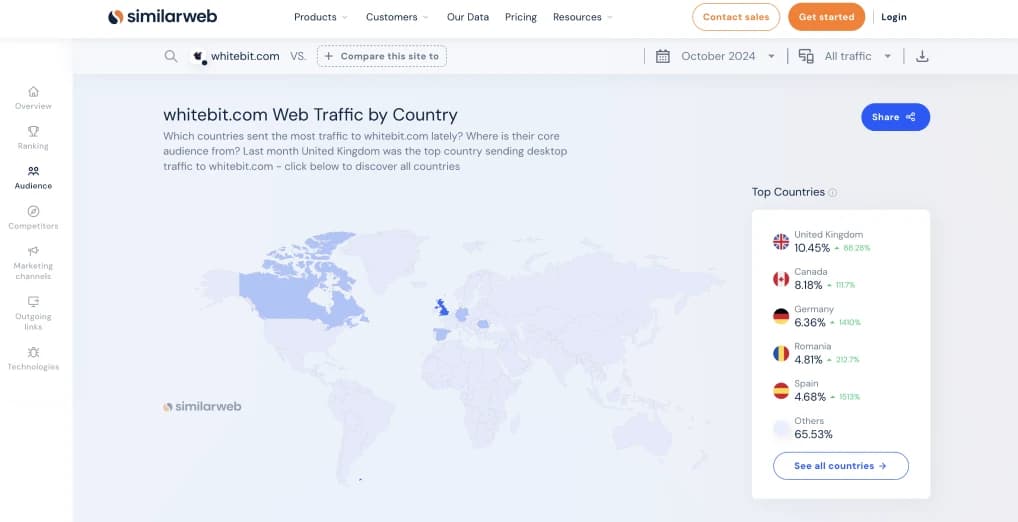Open the search magnifier icon
Screen dimensions: 1018x522
(x=171, y=56)
